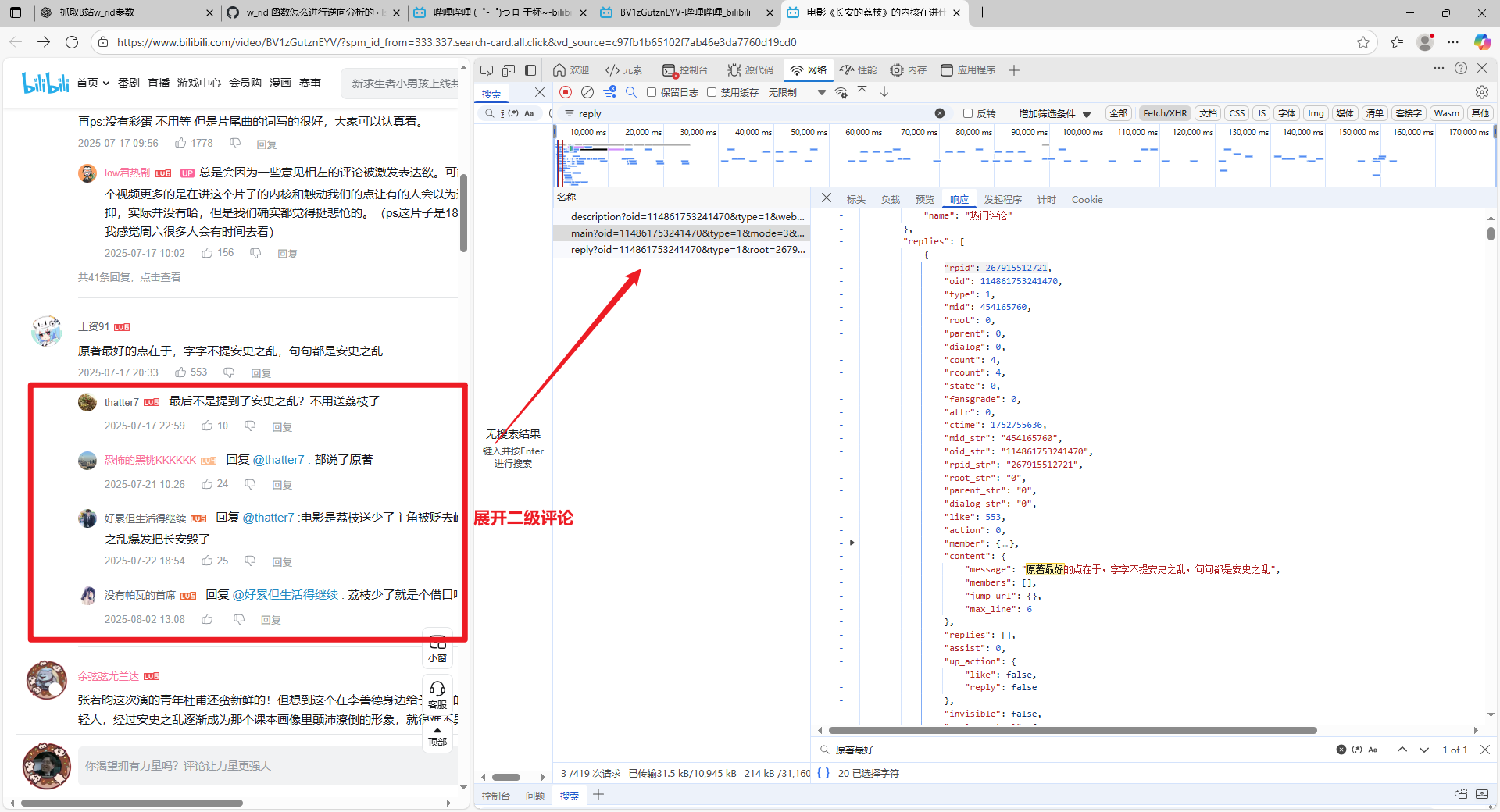
Task: Open the Cookie tab in request details
Action: tap(1087, 199)
